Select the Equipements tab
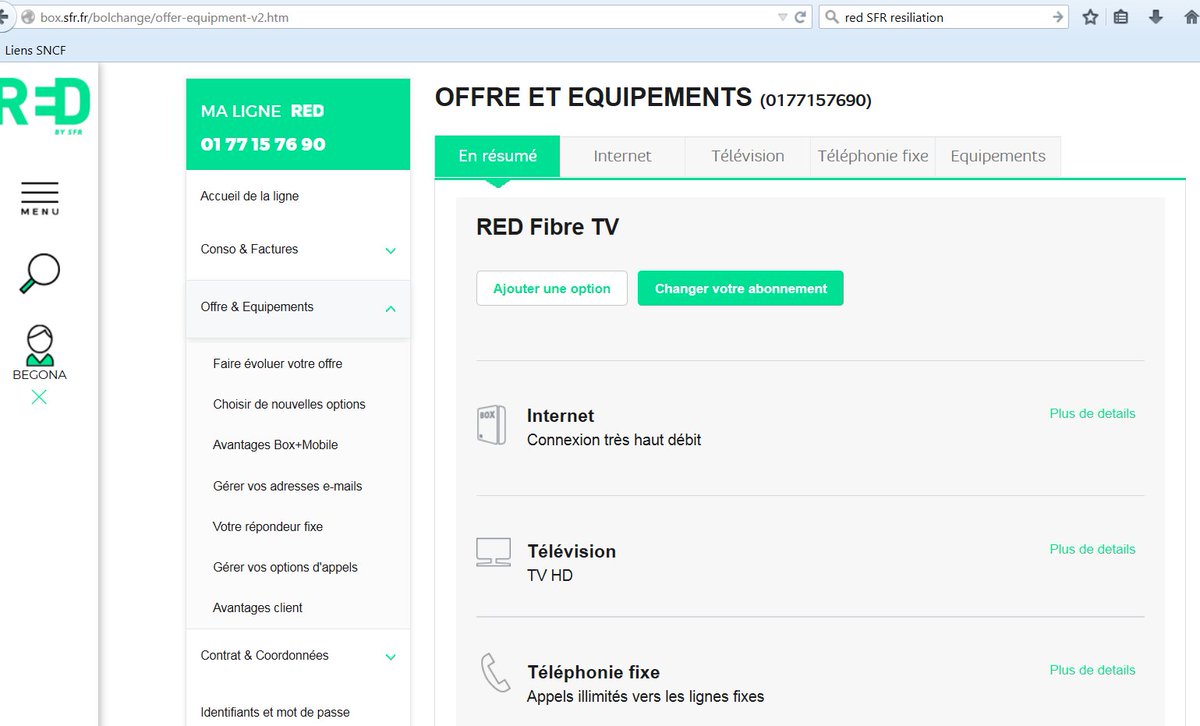Viewport: 1200px width, 726px height. point(998,156)
